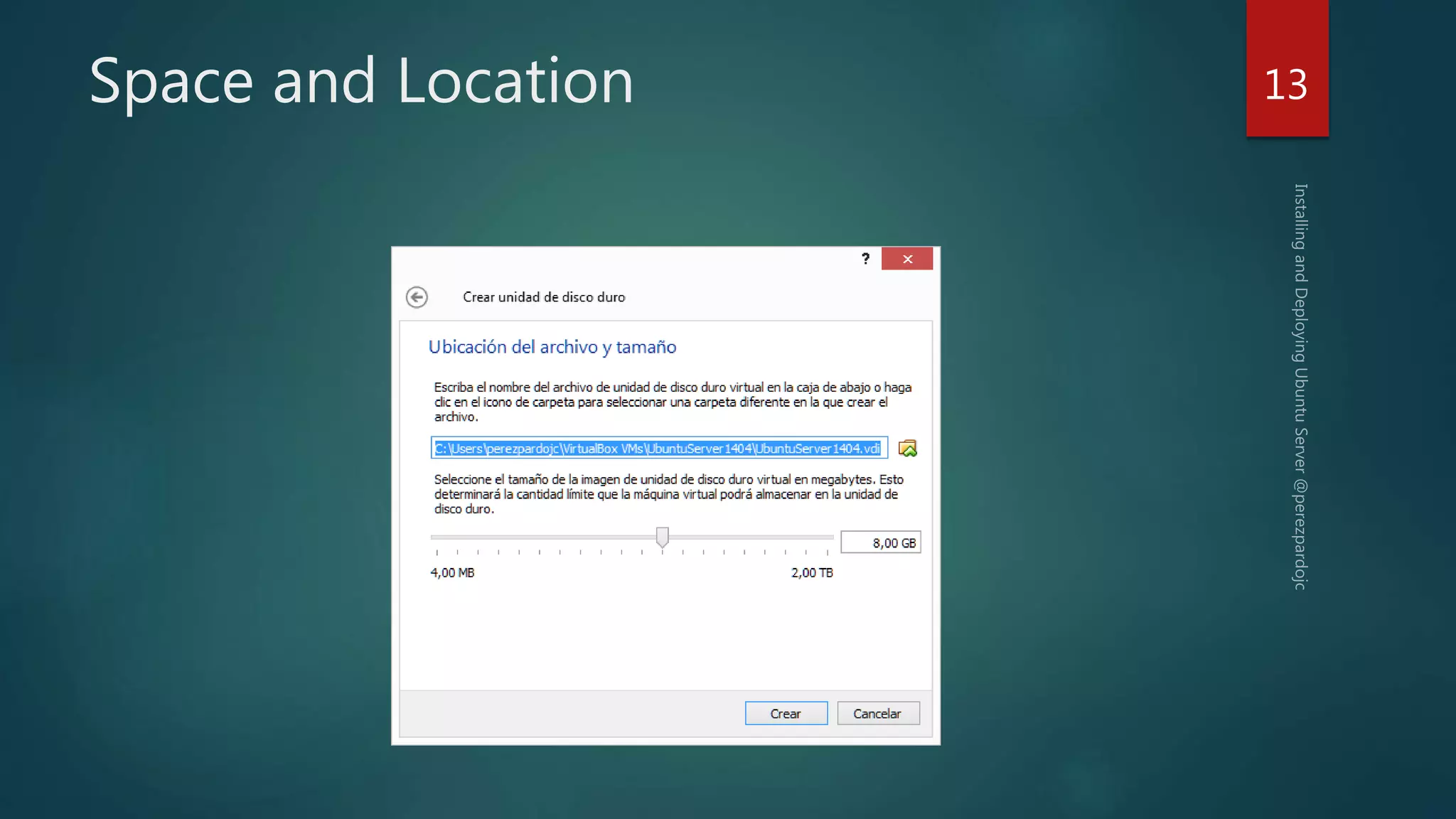
Task: Click the 8,00 GB size field
Action: [x=880, y=543]
